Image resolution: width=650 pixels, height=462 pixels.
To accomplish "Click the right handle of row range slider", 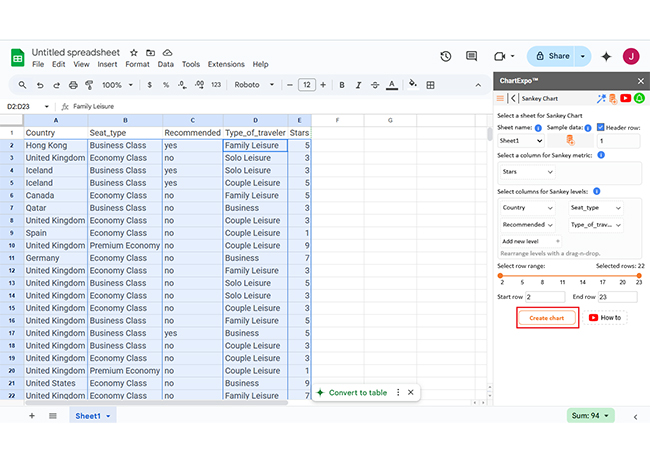I will pyautogui.click(x=639, y=275).
